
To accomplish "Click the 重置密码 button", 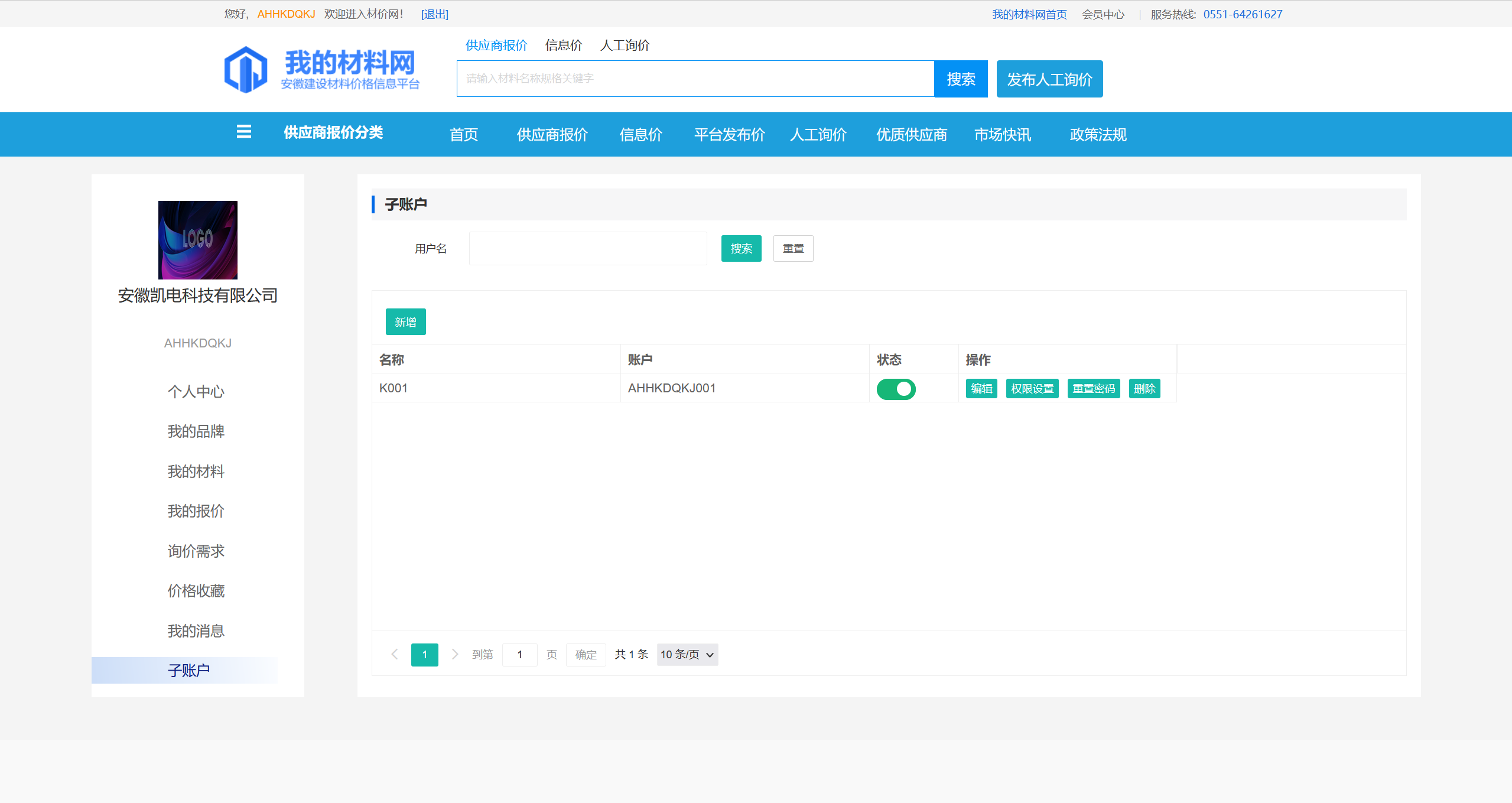I will pyautogui.click(x=1093, y=389).
